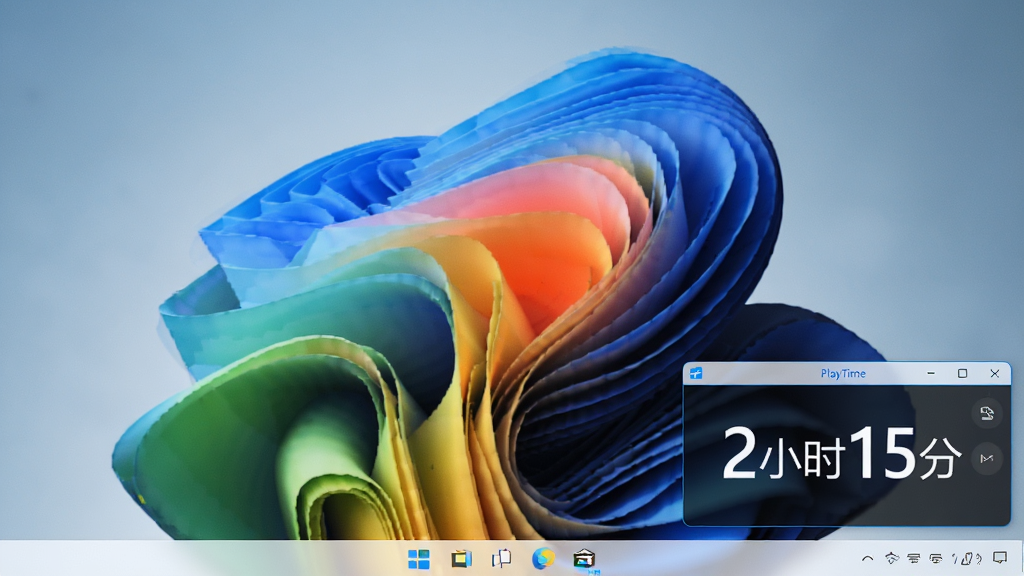
Task: Click the 2小时15分 time display
Action: tap(841, 453)
